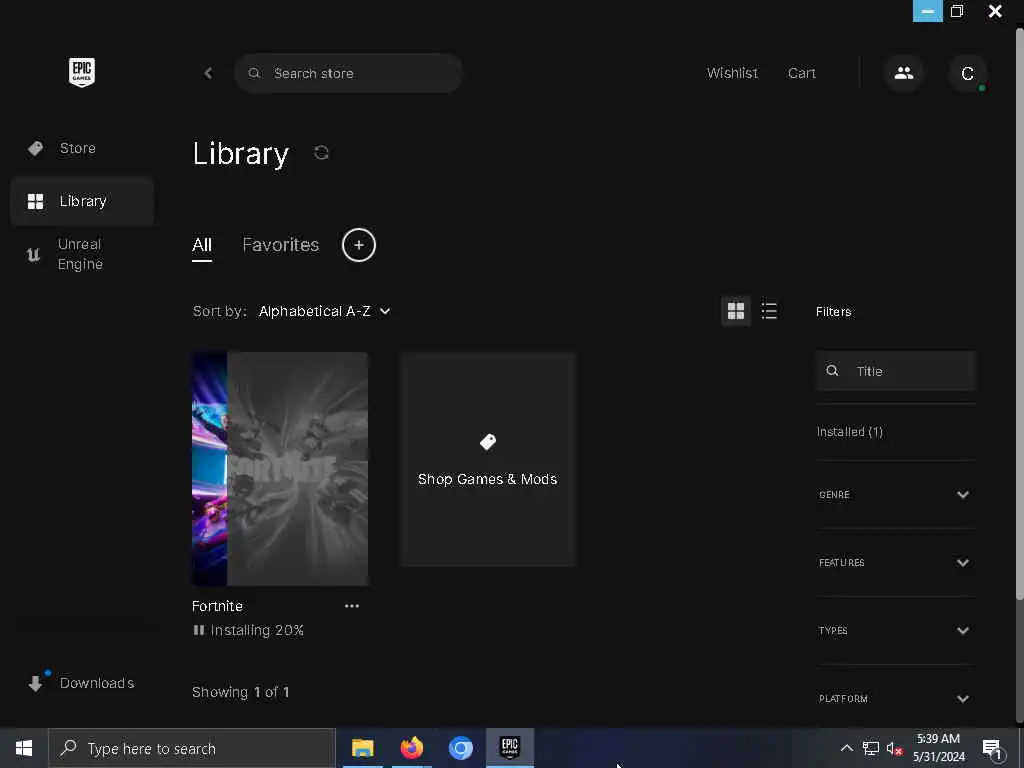Viewport: 1024px width, 768px height.
Task: Open the Friends list icon
Action: pyautogui.click(x=904, y=73)
